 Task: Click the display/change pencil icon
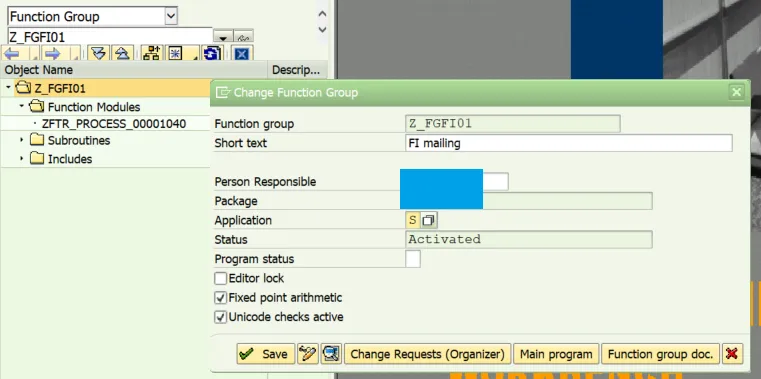(x=308, y=354)
